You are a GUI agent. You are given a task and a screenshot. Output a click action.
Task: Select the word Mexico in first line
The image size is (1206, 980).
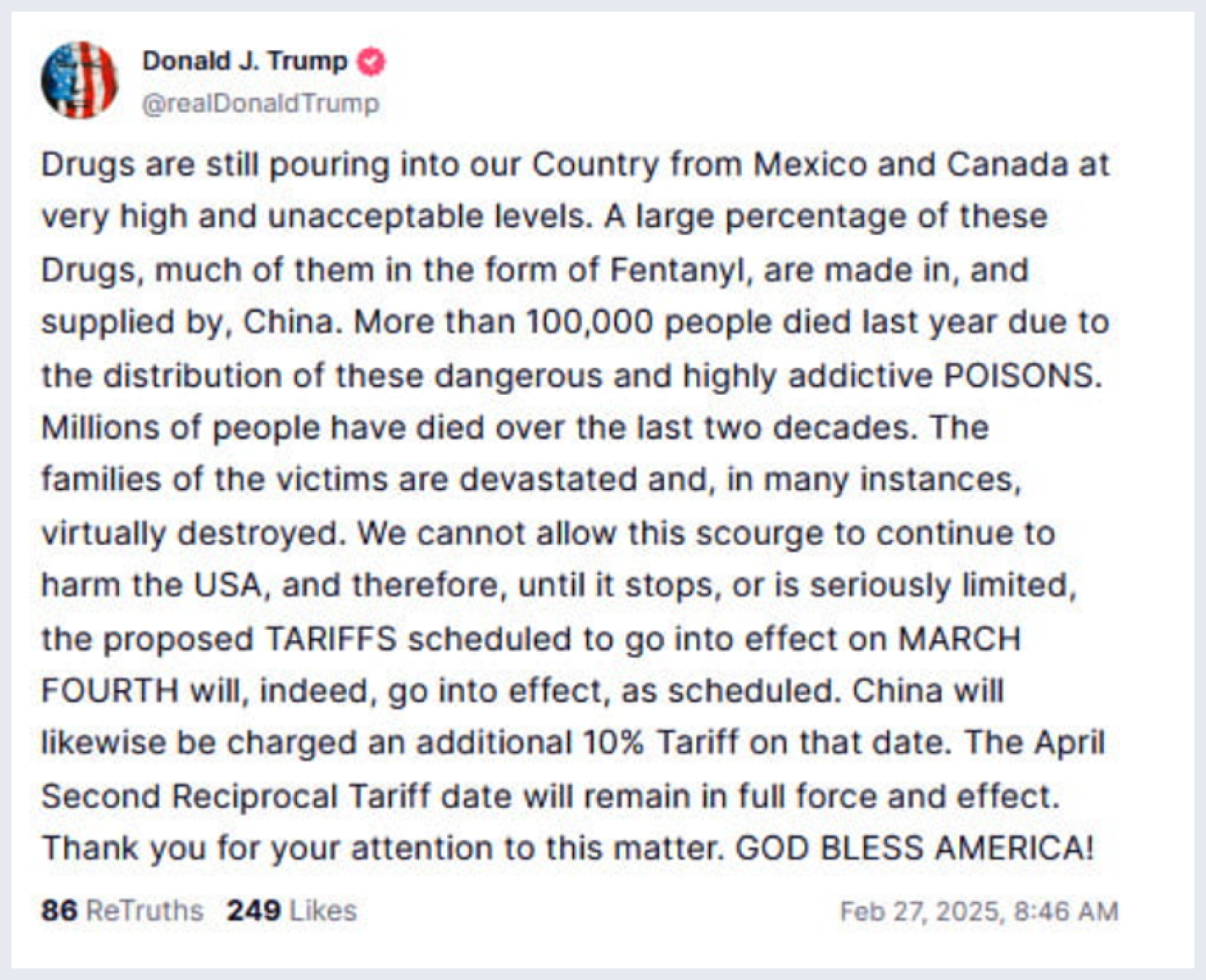[x=810, y=165]
